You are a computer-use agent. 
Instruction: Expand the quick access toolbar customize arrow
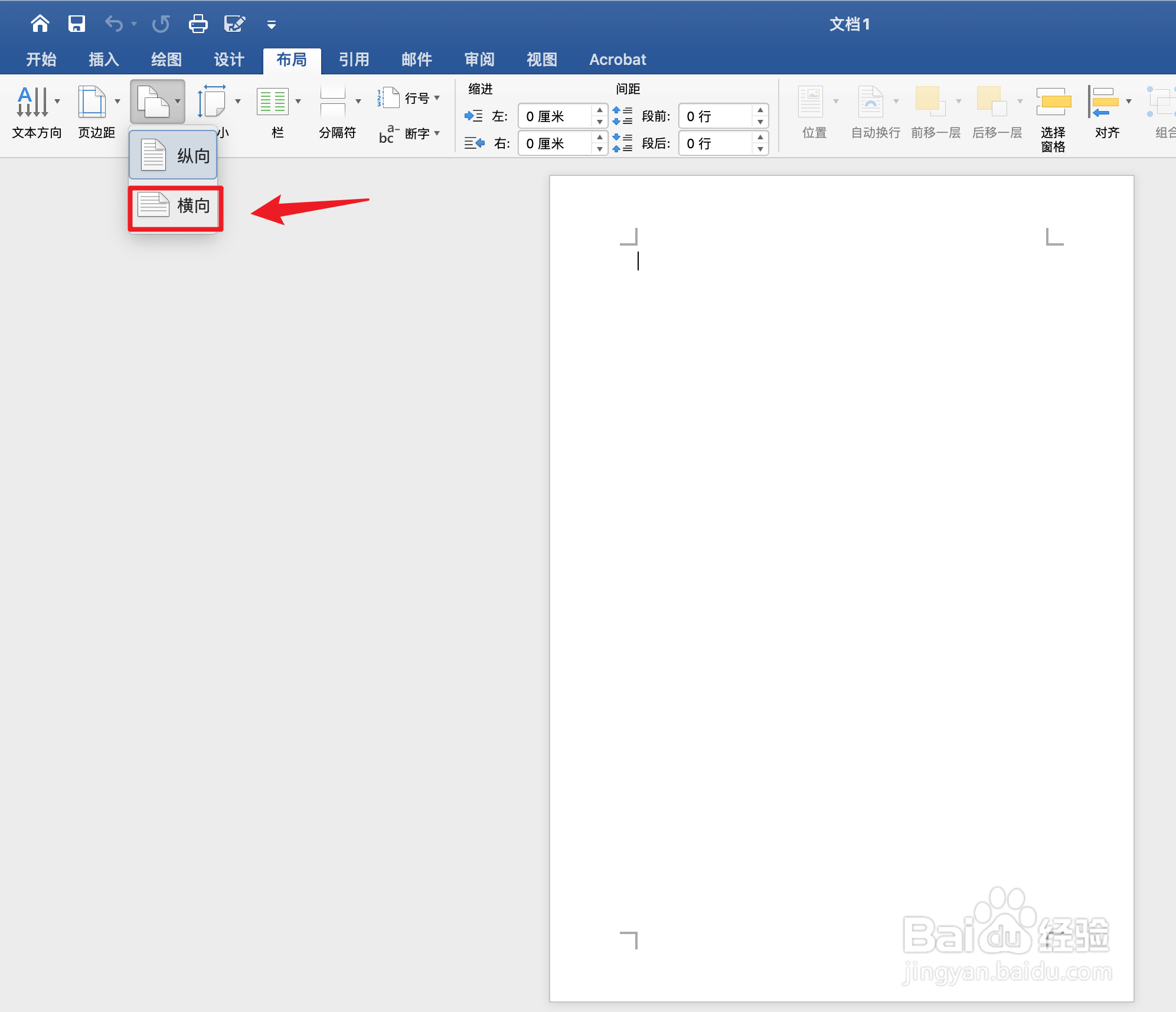(272, 24)
